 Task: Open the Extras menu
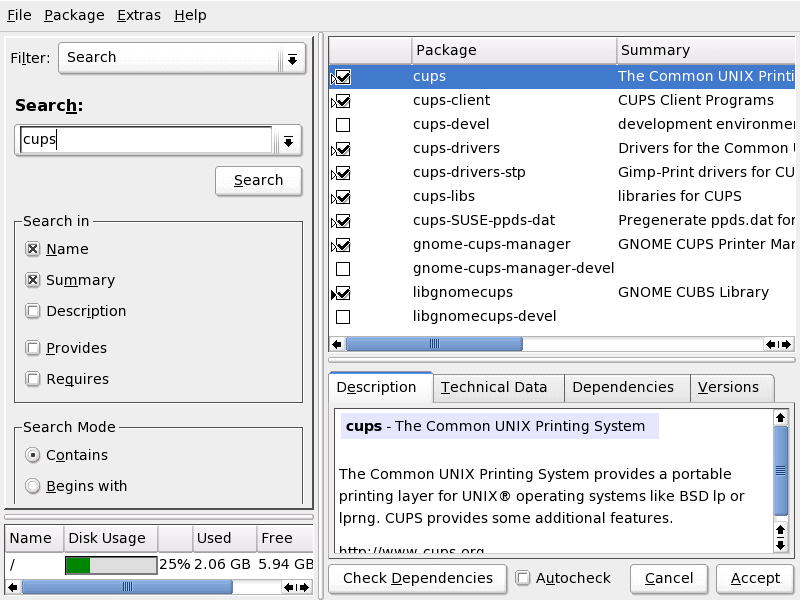point(138,15)
